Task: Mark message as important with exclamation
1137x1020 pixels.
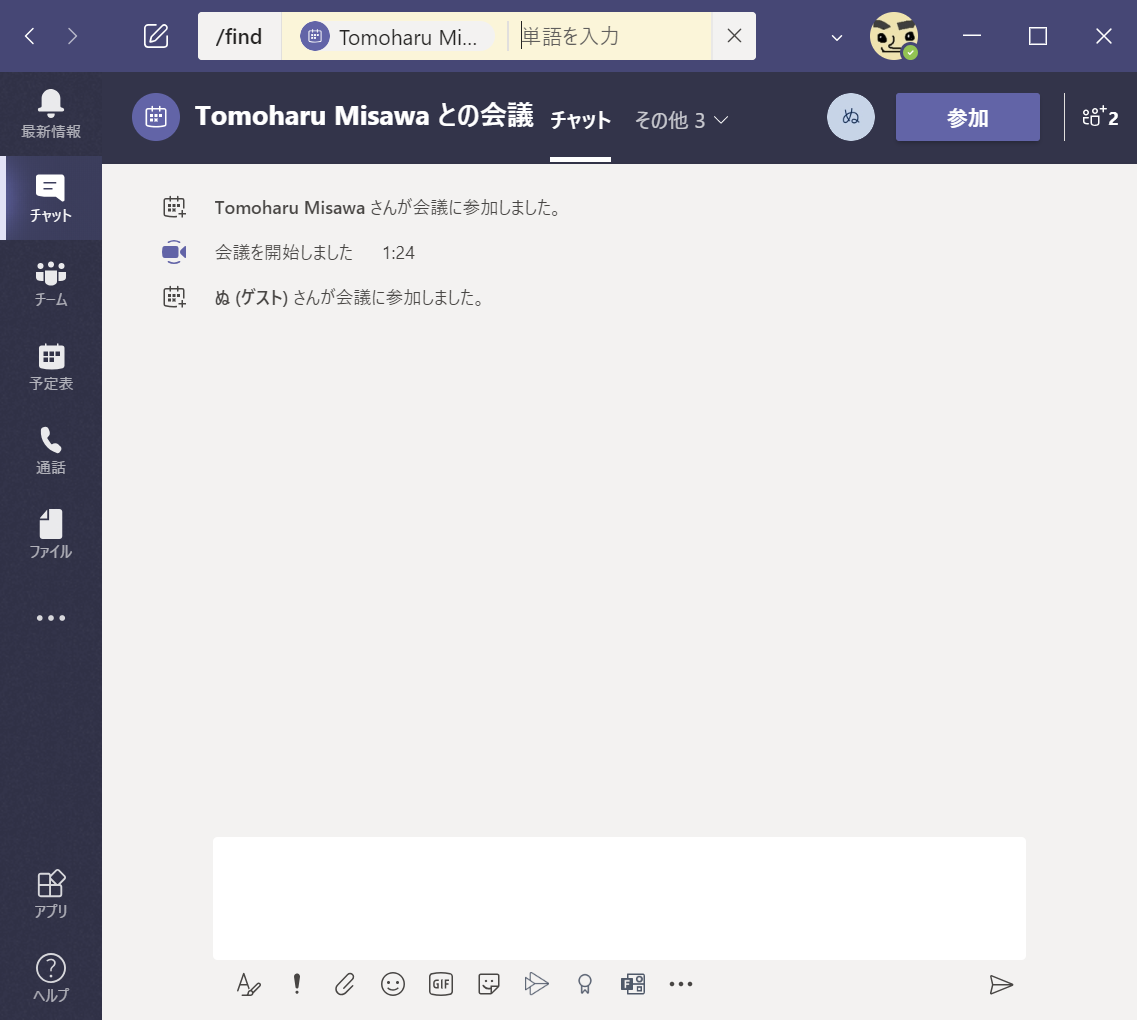Action: point(297,984)
